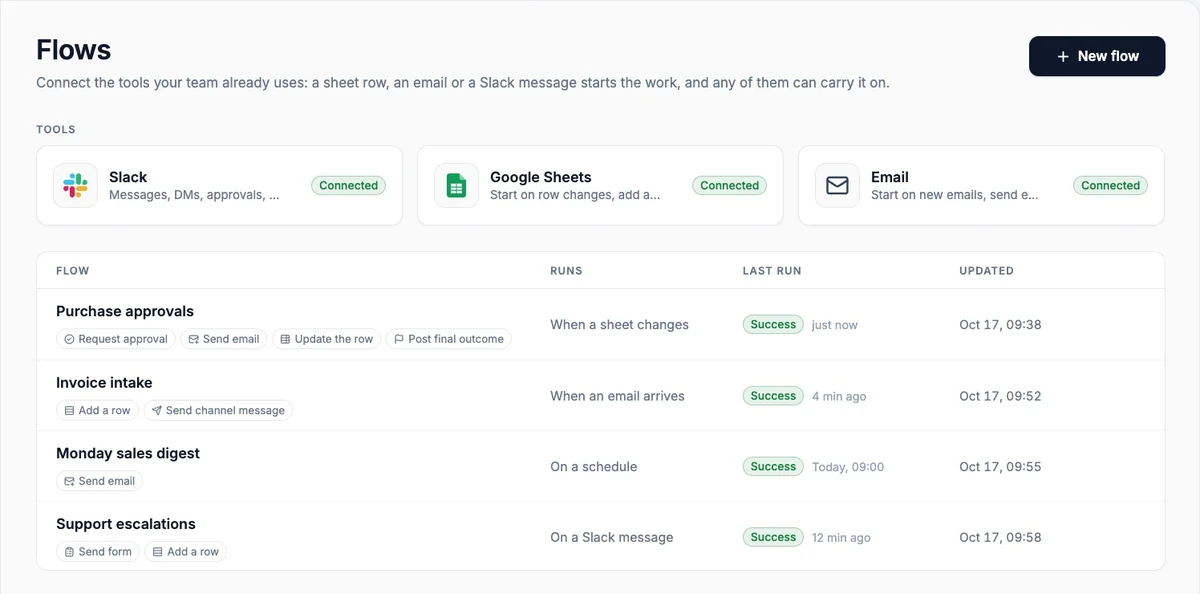This screenshot has height=594, width=1200.
Task: Click "When a sheet changes" trigger text
Action: pyautogui.click(x=619, y=325)
